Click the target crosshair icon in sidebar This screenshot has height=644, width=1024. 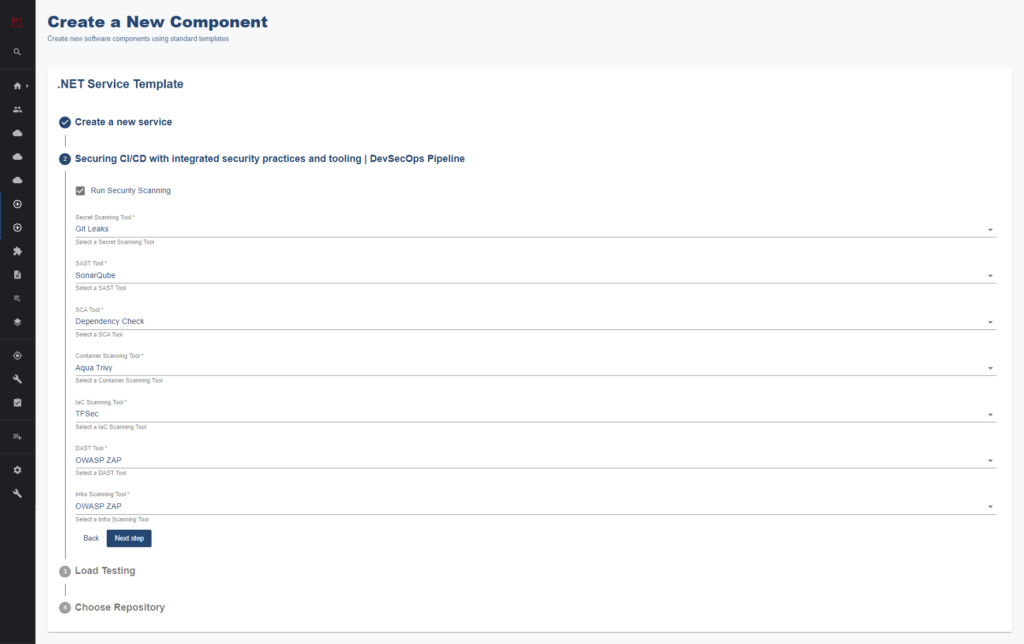point(17,356)
